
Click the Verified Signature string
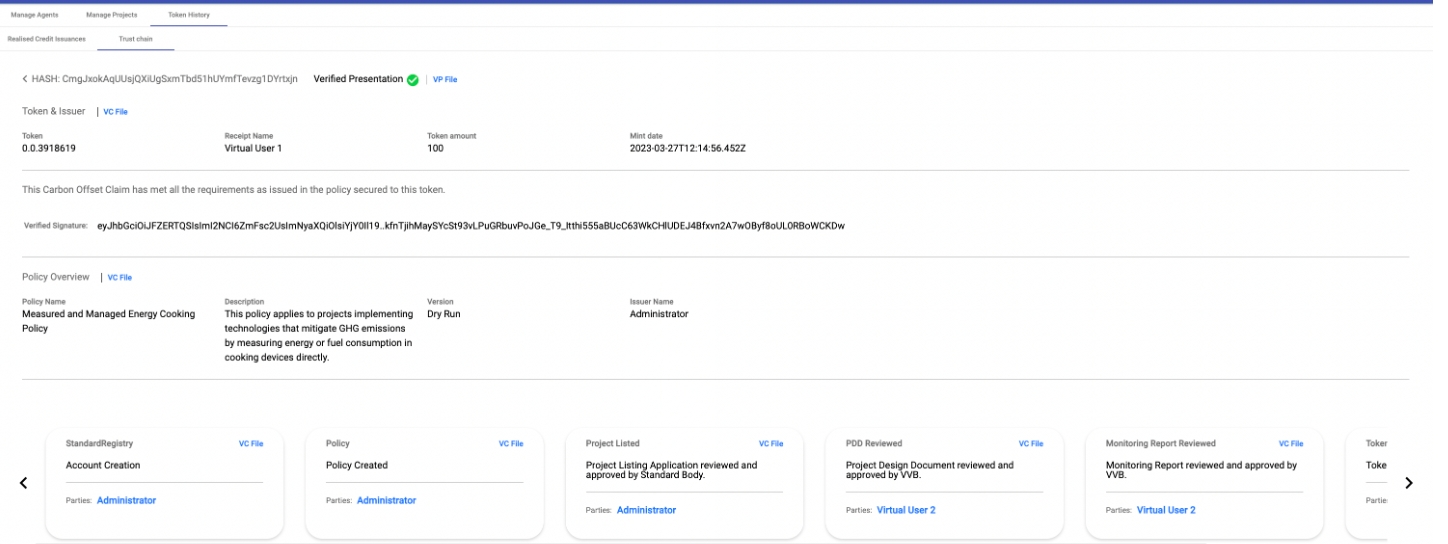point(470,226)
